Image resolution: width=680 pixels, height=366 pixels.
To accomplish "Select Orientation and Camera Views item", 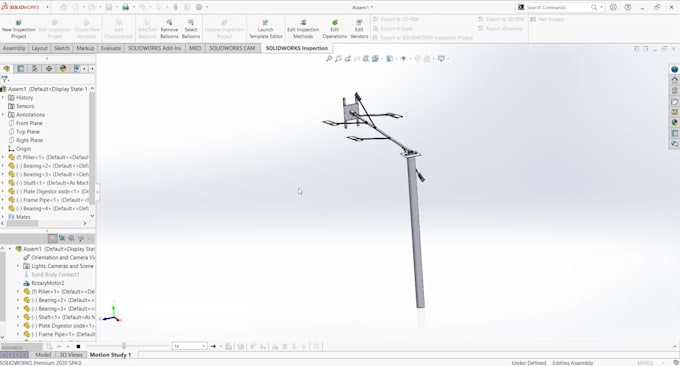I will click(x=59, y=258).
